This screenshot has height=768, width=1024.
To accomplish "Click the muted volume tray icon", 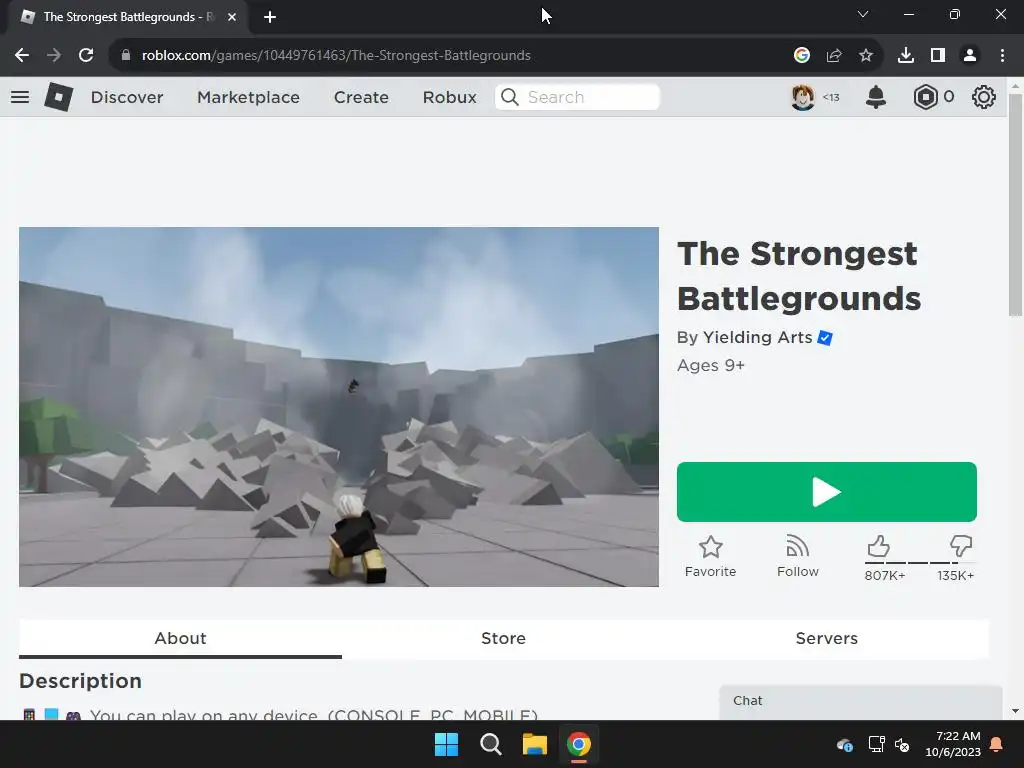I will click(x=903, y=744).
